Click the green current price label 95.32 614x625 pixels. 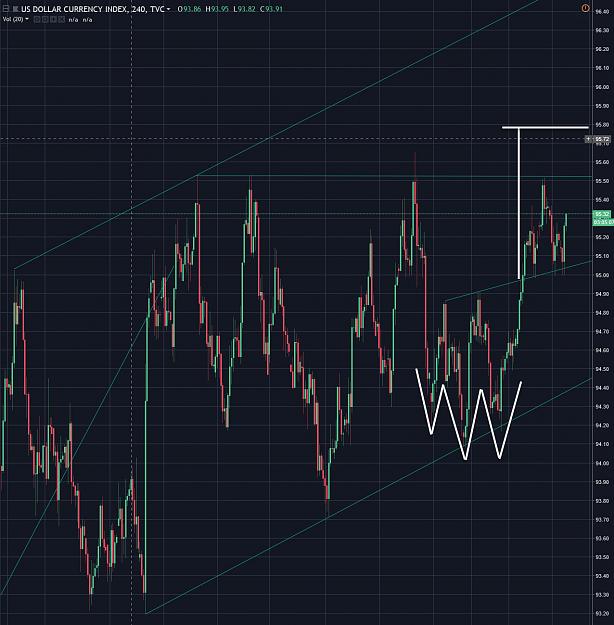(602, 214)
